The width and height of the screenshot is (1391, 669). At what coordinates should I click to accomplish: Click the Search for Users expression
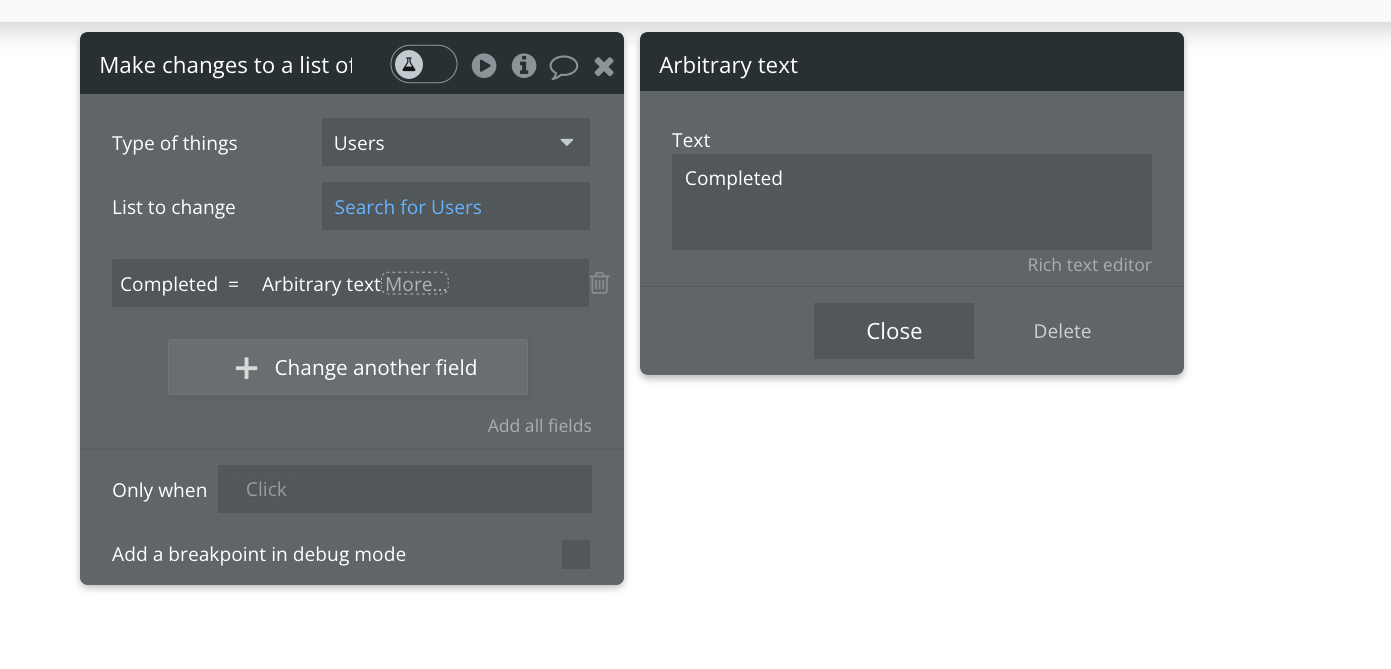pyautogui.click(x=408, y=207)
